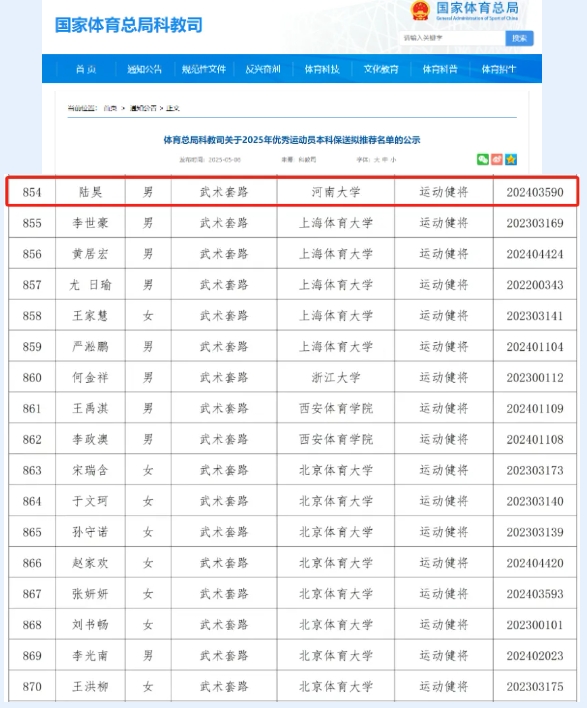
Task: Share article via the green WeChat icon
Action: (x=483, y=159)
